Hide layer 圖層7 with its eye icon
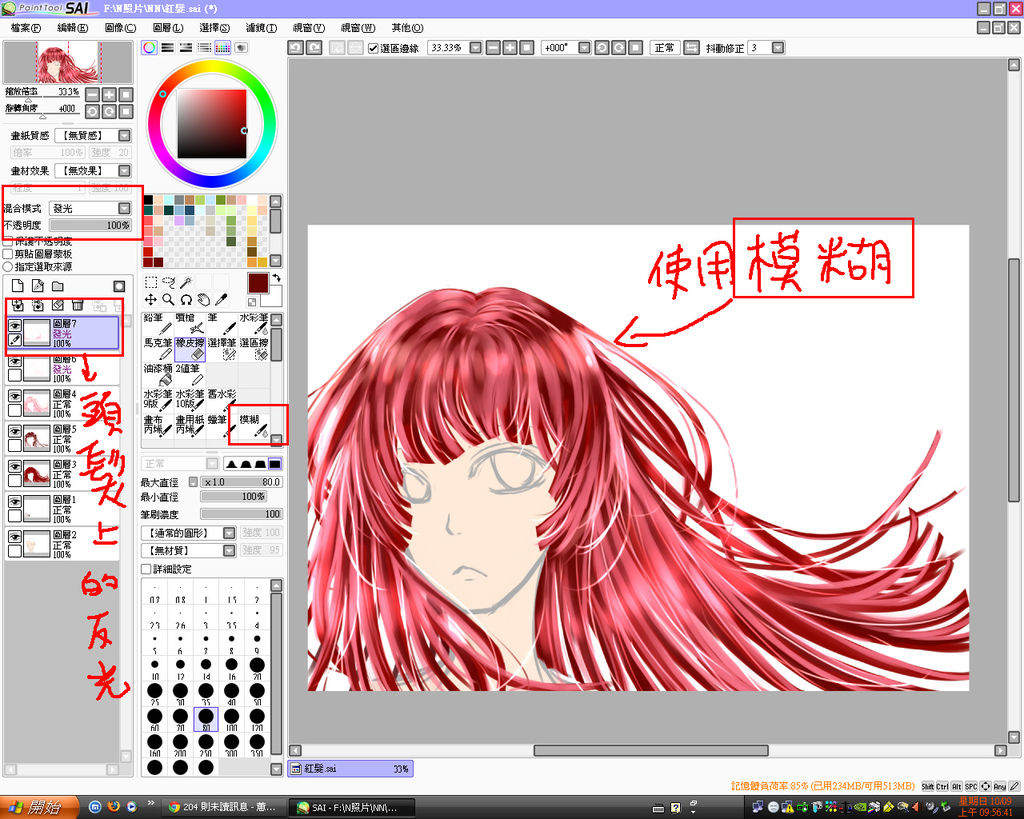The width and height of the screenshot is (1024, 819). click(x=14, y=325)
